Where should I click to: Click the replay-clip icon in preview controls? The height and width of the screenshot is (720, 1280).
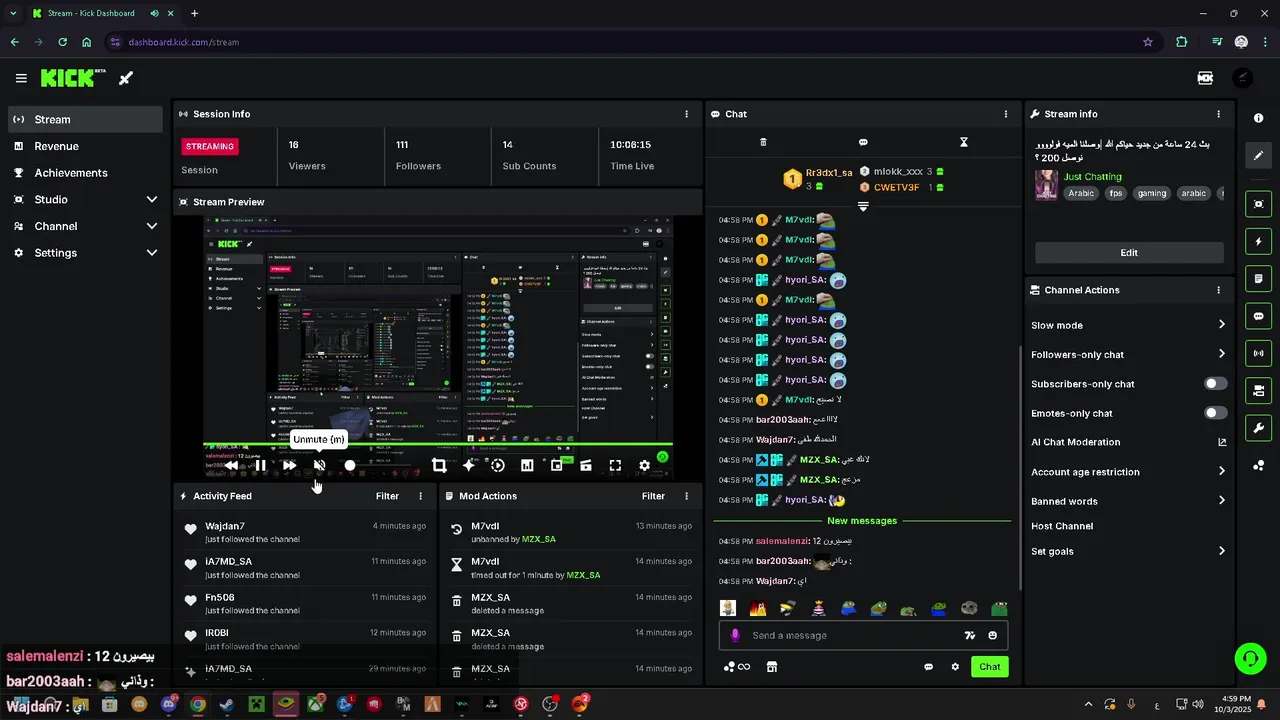[497, 465]
